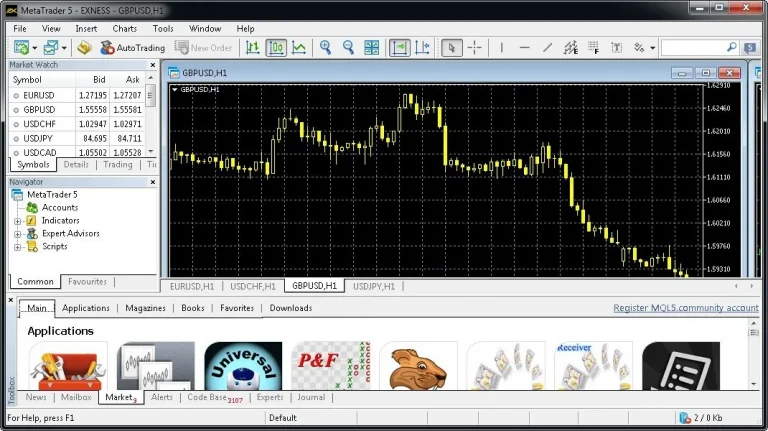The height and width of the screenshot is (431, 768).
Task: Toggle Chart Shift icon
Action: click(x=422, y=48)
